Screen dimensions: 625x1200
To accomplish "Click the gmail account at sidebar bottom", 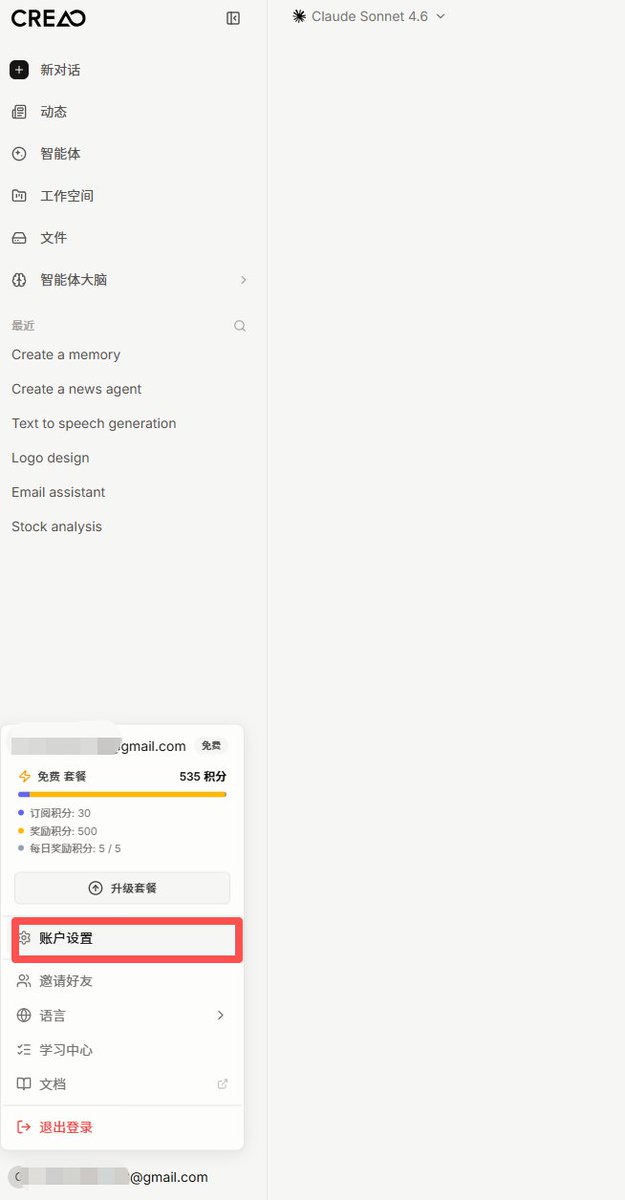I will point(108,1177).
